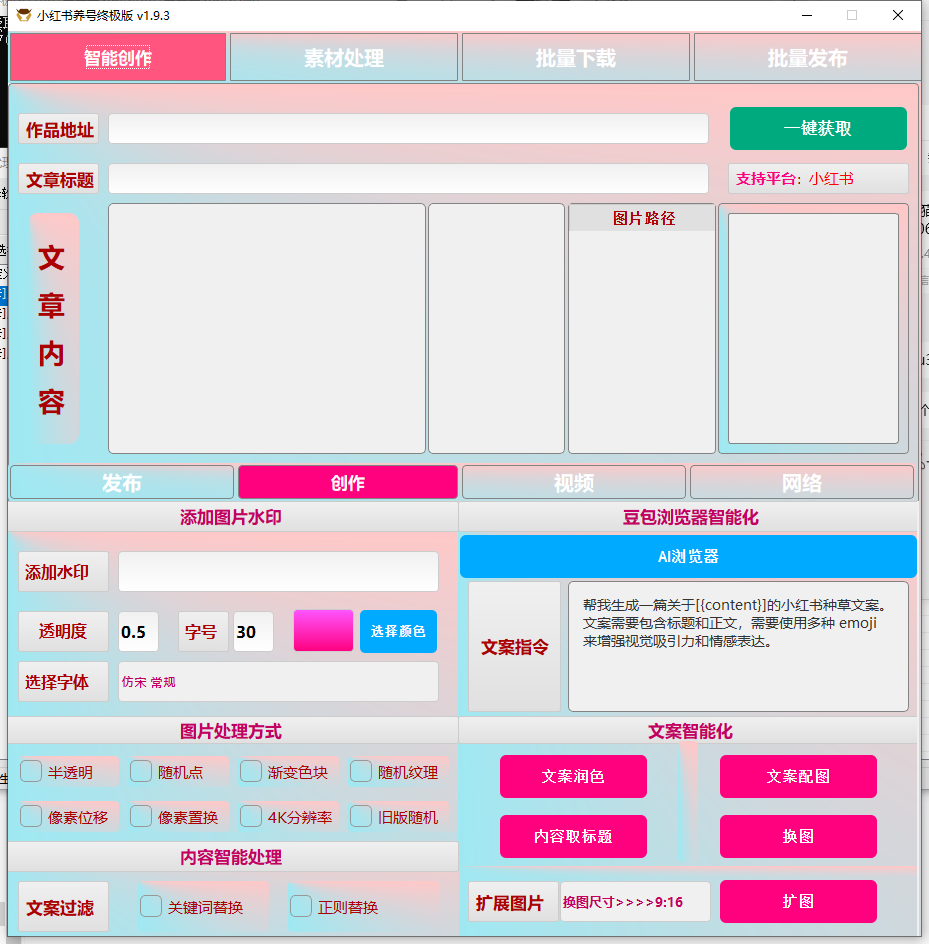929x944 pixels.
Task: Click the 一键获取 button
Action: [x=818, y=128]
